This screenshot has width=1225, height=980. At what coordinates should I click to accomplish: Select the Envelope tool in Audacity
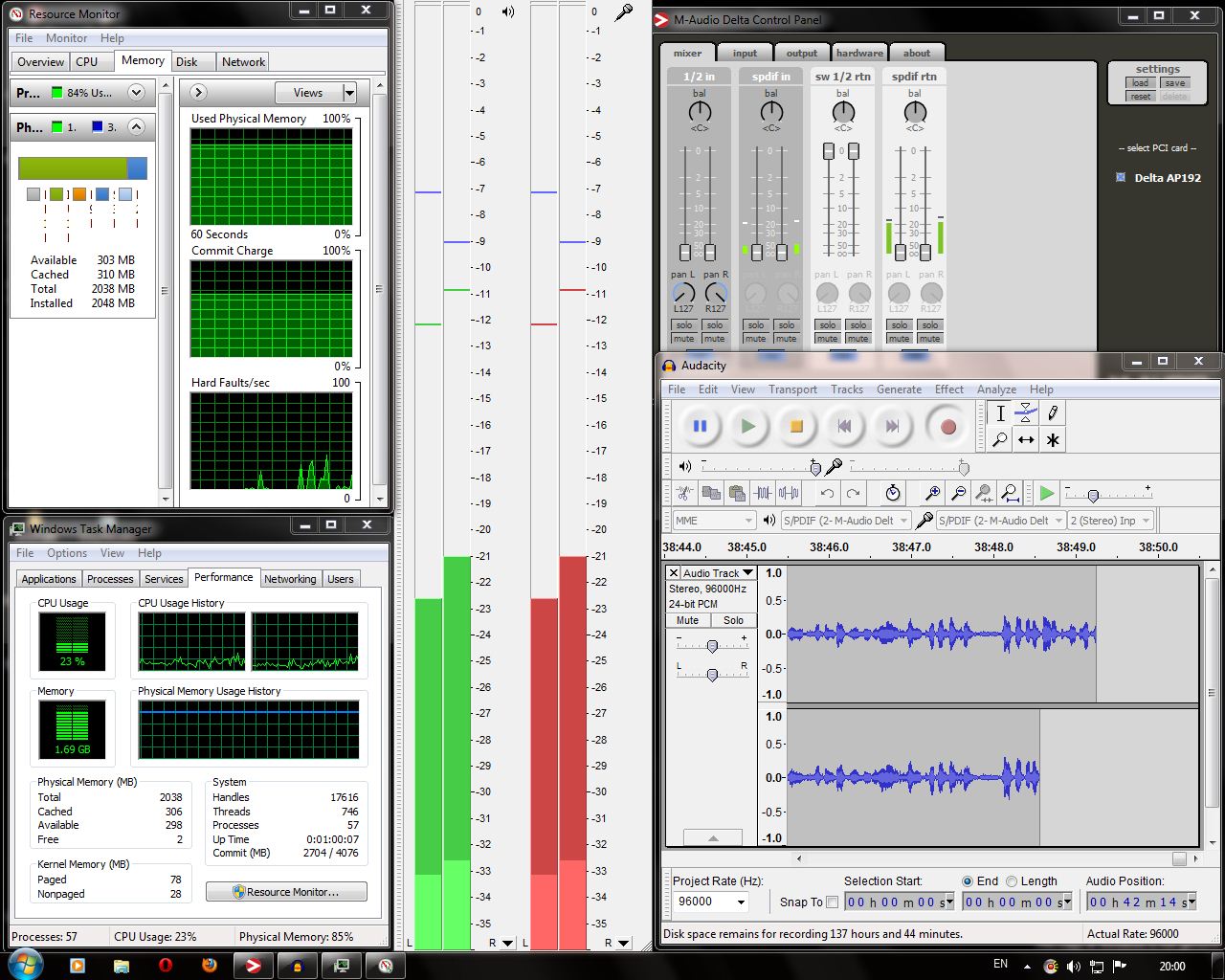tap(1026, 413)
